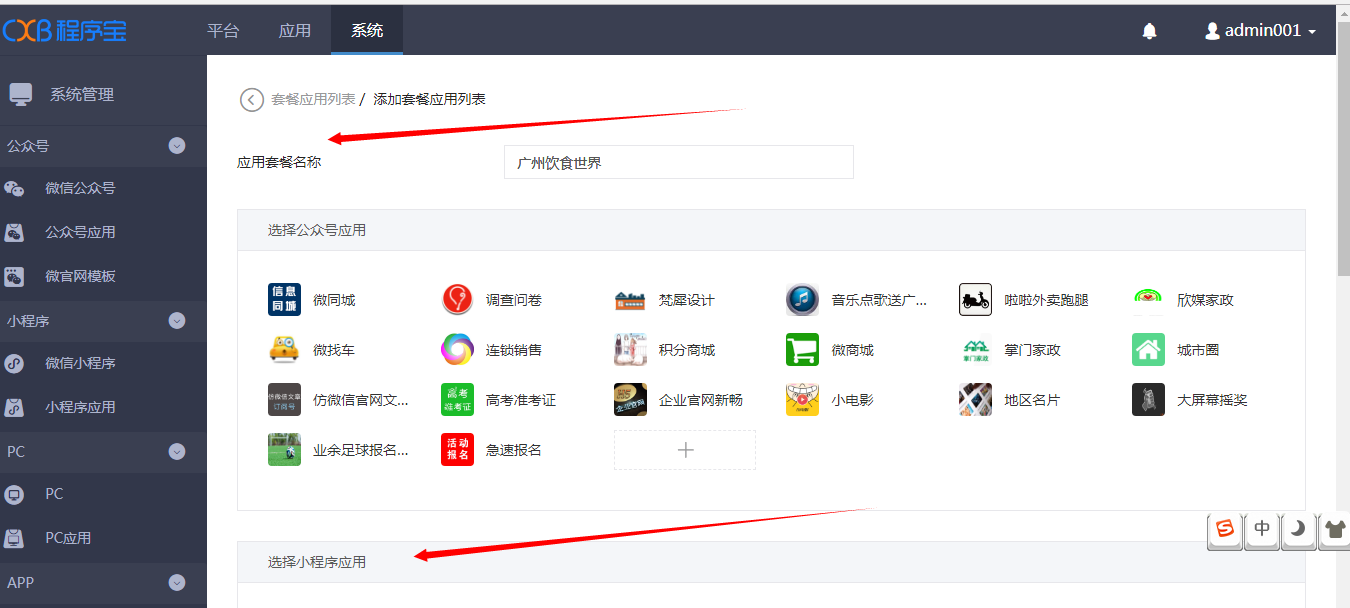Open notifications with the bell icon
Image resolution: width=1350 pixels, height=608 pixels.
(x=1150, y=31)
